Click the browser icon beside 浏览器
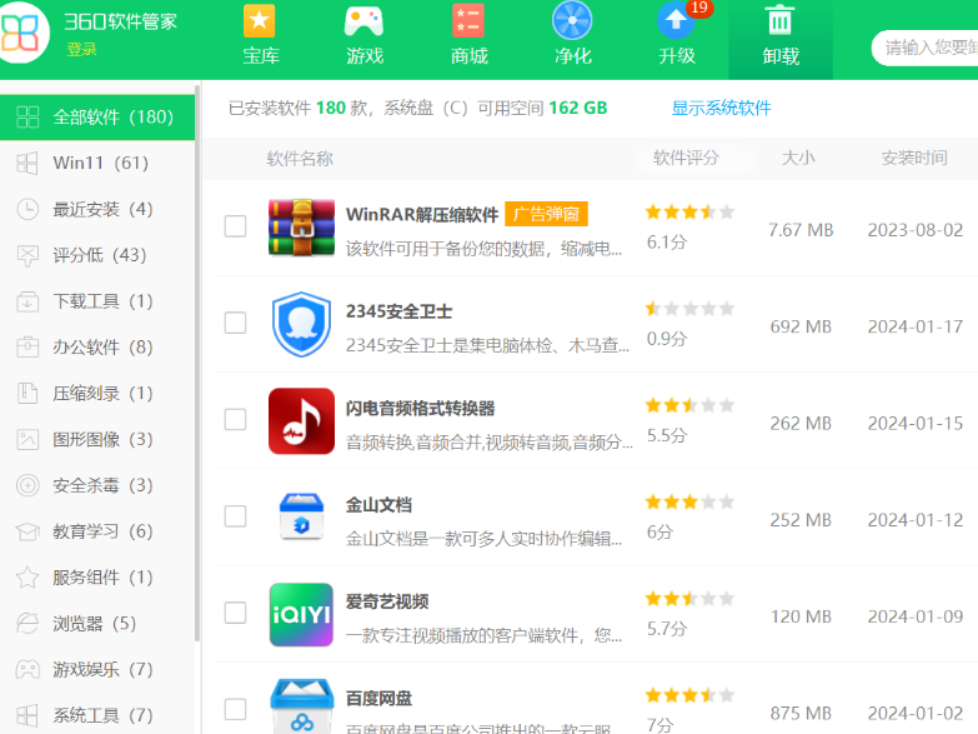This screenshot has width=978, height=734. tap(27, 624)
